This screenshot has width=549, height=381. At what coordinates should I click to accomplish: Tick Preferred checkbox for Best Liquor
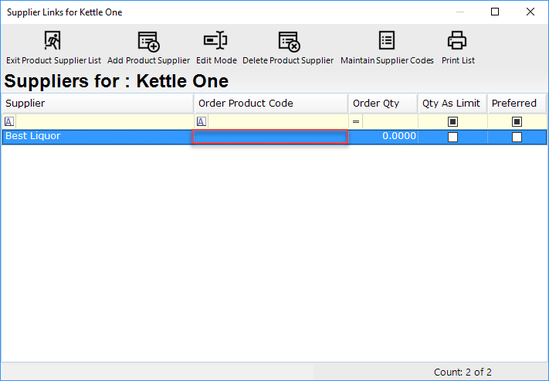coord(517,137)
